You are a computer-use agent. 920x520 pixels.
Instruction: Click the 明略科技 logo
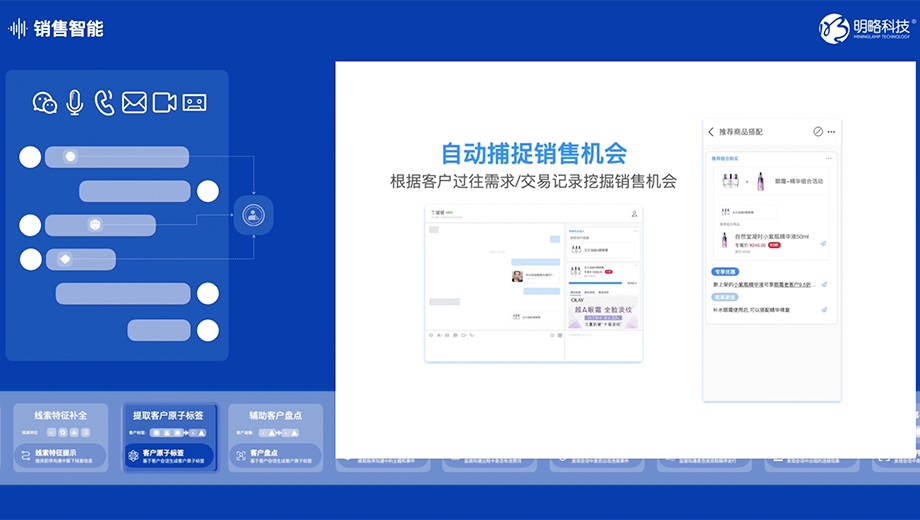866,28
